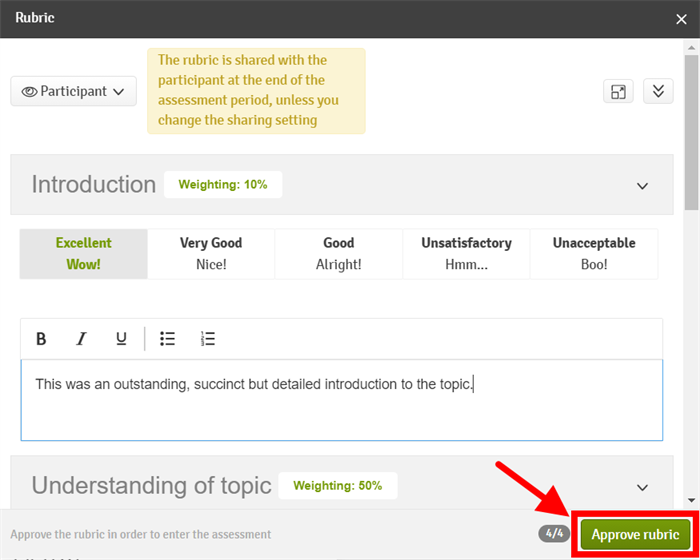700x560 pixels.
Task: Insert a numbered list
Action: coord(208,339)
